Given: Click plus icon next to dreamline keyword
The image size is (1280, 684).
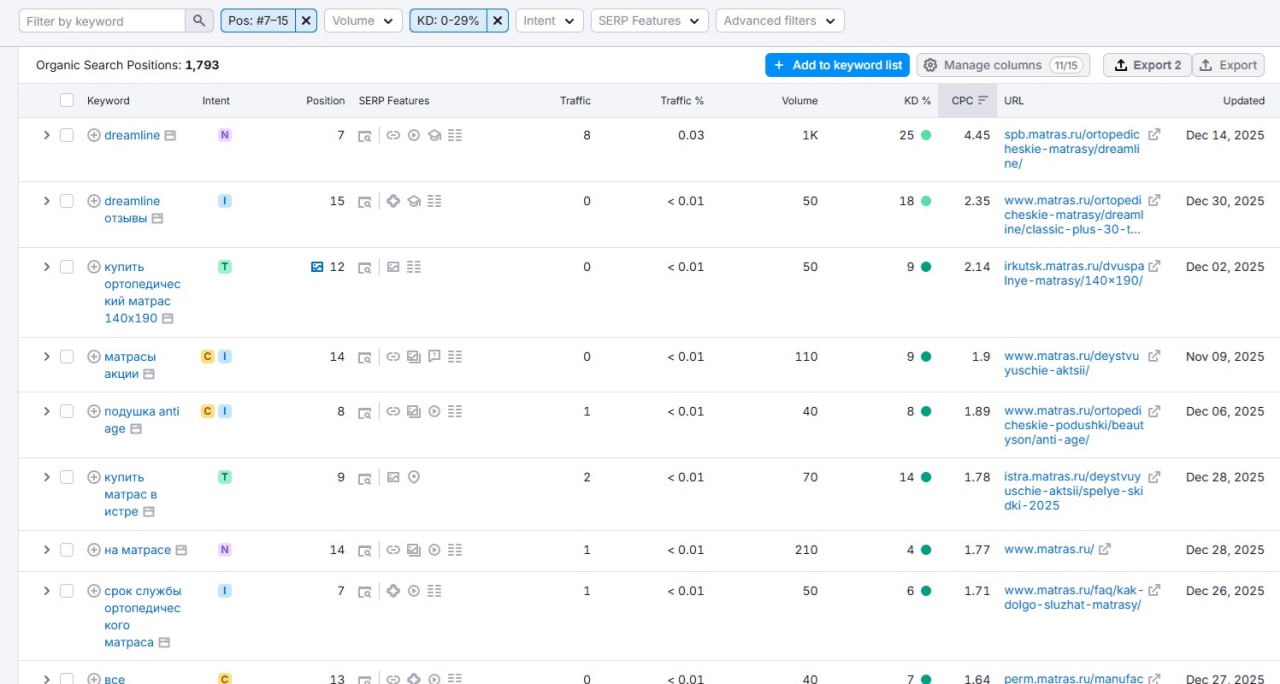Looking at the screenshot, I should coord(94,136).
